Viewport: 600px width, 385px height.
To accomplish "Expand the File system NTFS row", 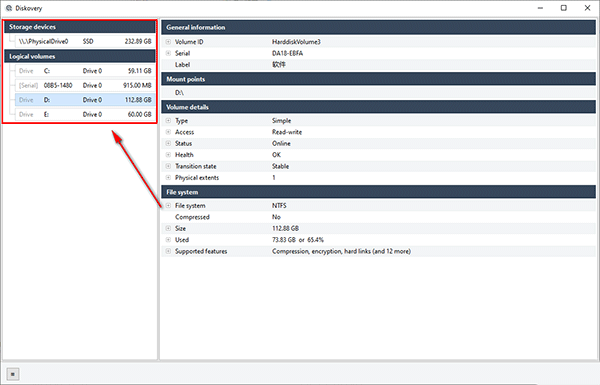I will (x=168, y=206).
